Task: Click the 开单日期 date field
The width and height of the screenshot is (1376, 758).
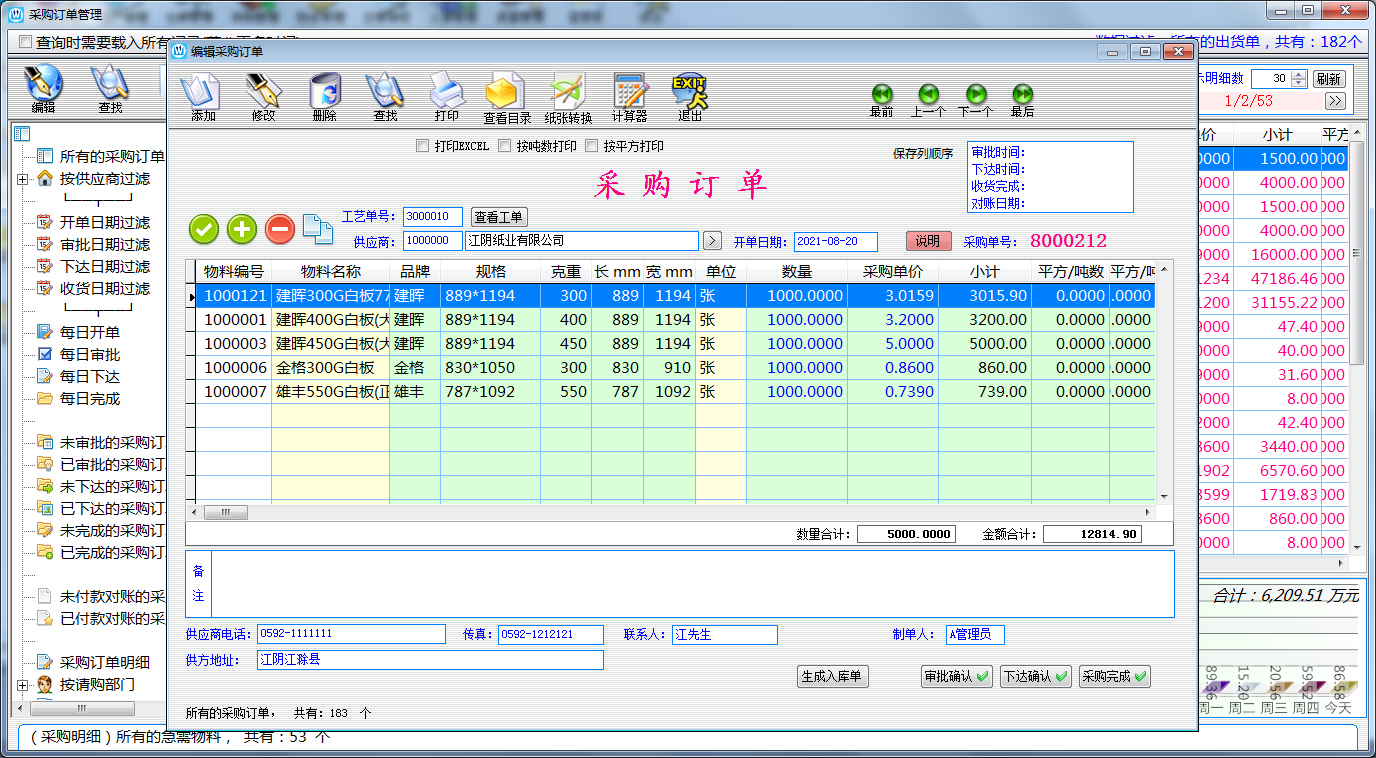Action: coord(835,242)
